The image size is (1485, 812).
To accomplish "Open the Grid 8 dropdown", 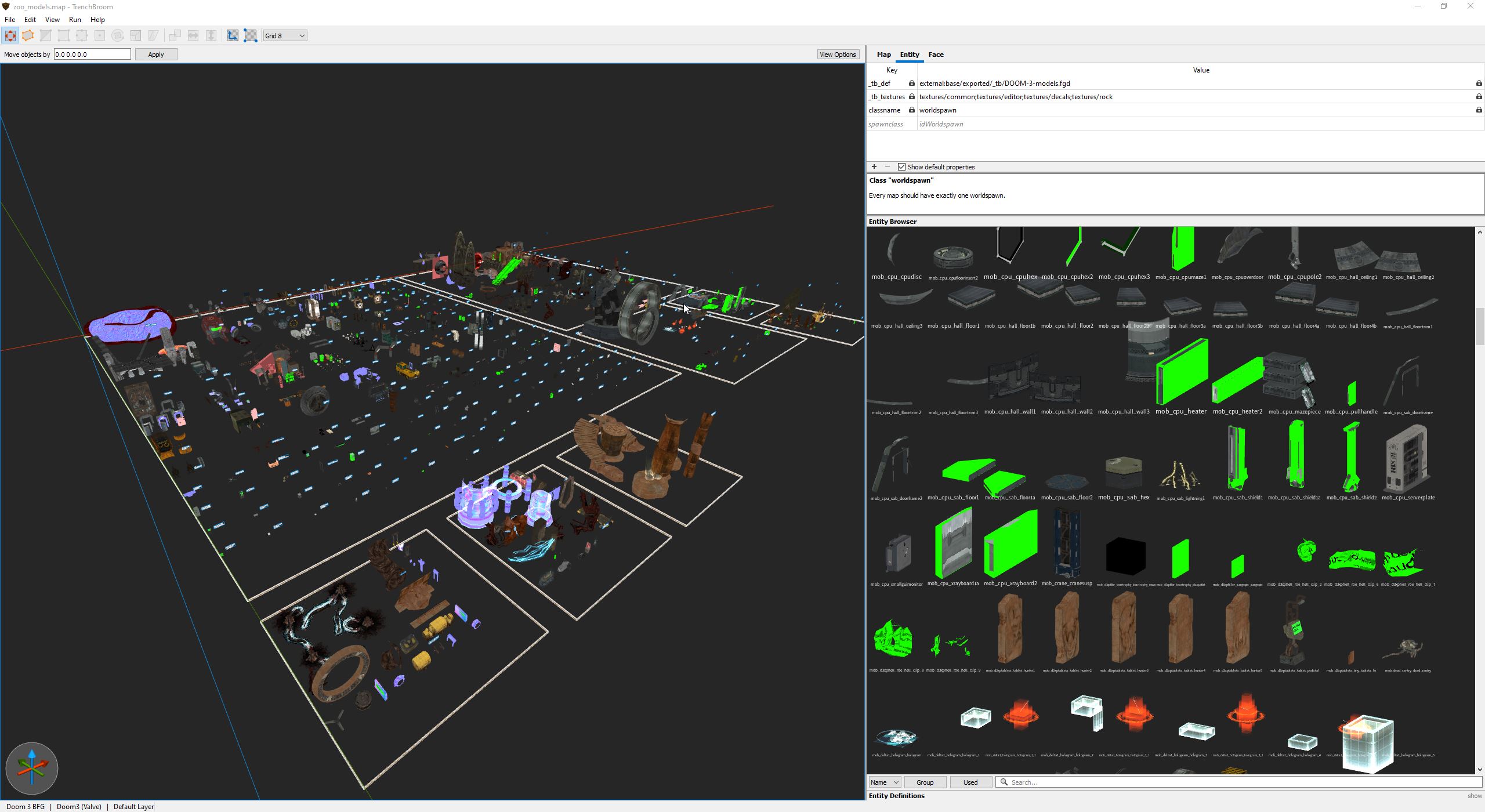I will tap(285, 36).
